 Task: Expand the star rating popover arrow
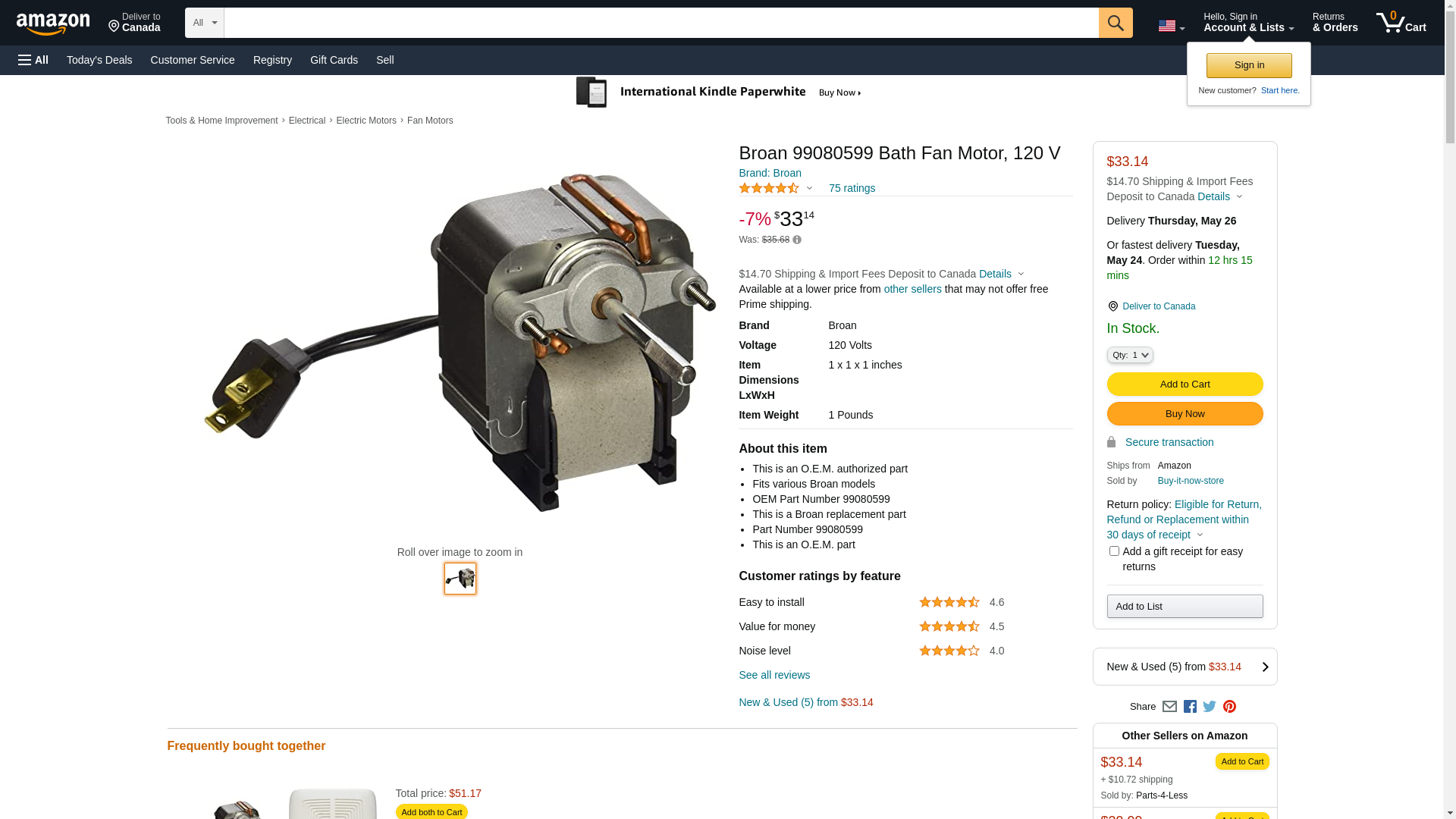point(809,189)
